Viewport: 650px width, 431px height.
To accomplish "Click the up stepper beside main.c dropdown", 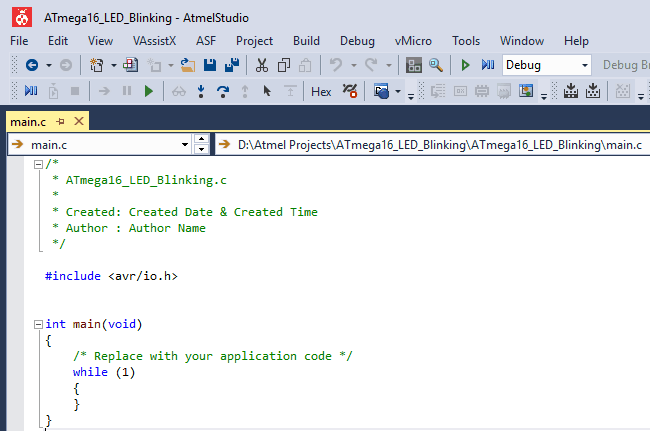I will point(201,139).
